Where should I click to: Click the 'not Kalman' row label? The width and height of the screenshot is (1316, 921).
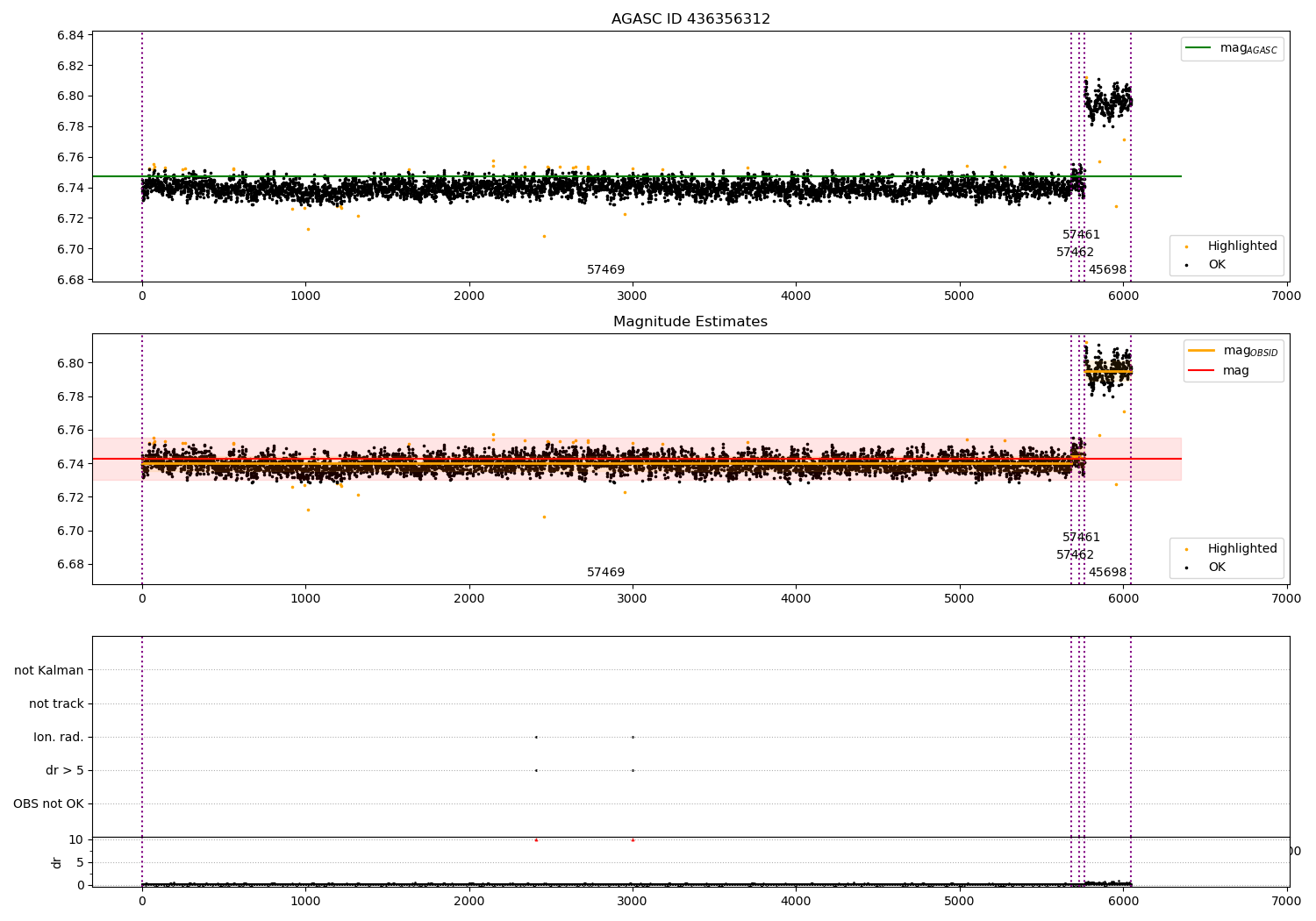point(49,670)
